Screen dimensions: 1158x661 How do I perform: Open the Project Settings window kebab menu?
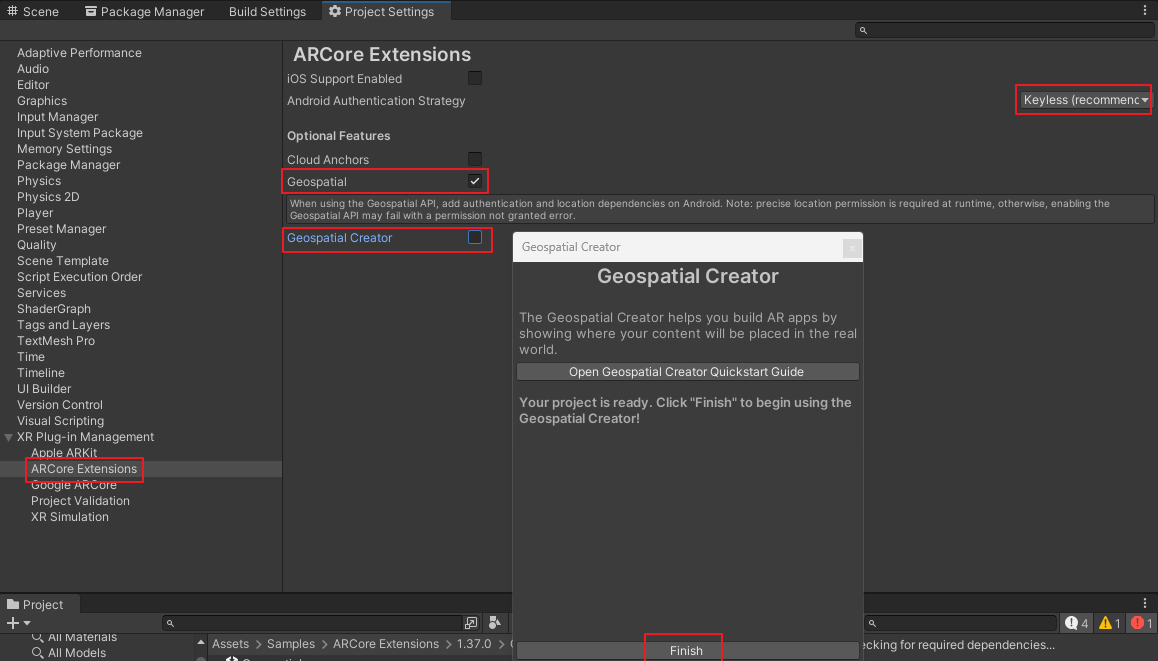pos(1145,11)
